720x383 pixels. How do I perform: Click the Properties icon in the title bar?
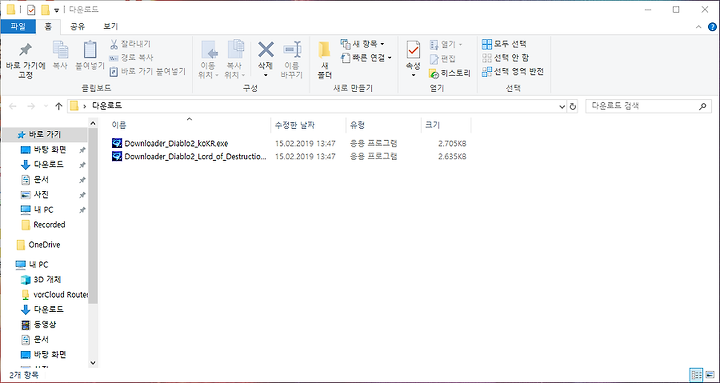(x=31, y=10)
